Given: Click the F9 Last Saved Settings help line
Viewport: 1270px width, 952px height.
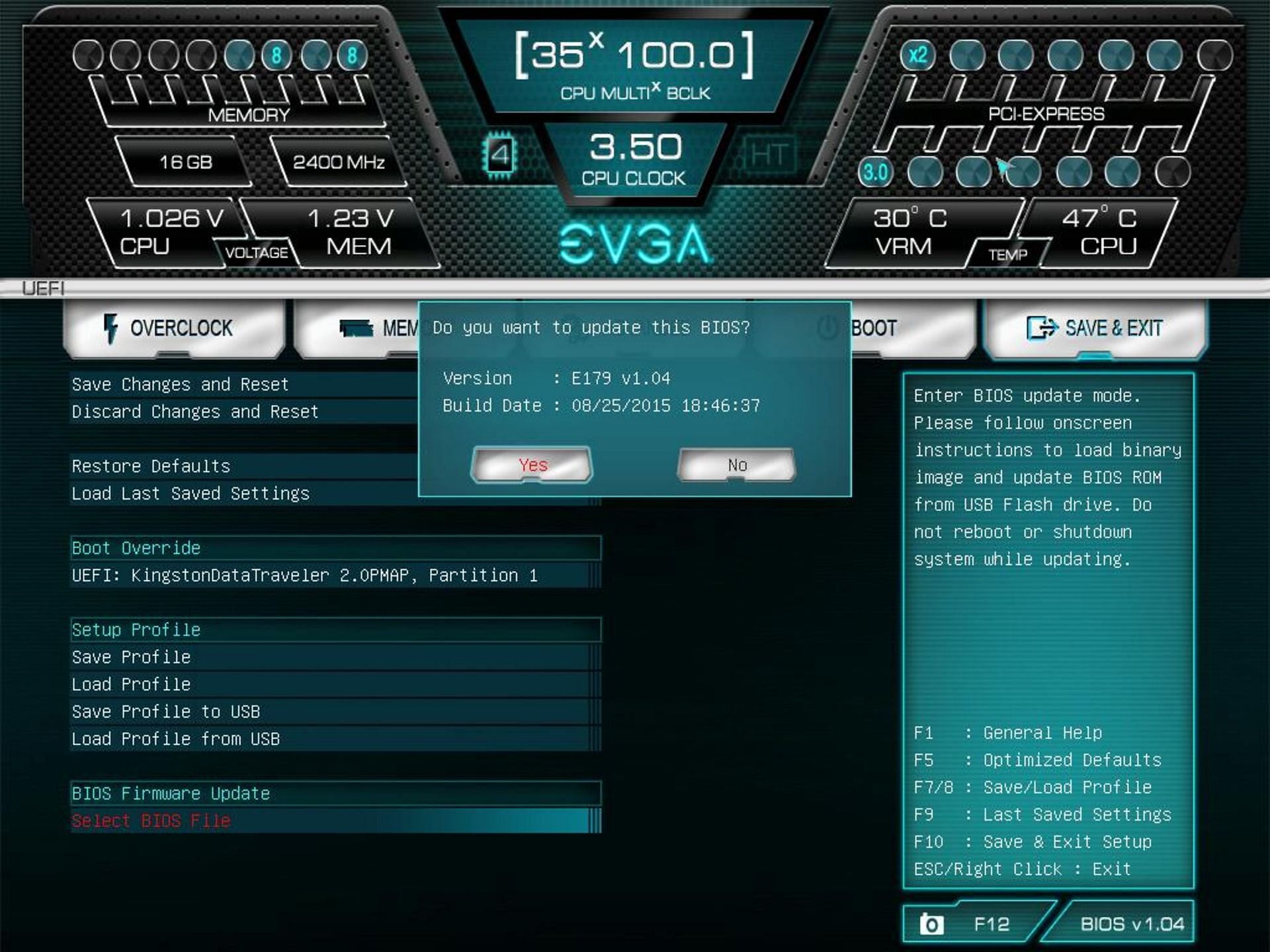Looking at the screenshot, I should [1042, 814].
